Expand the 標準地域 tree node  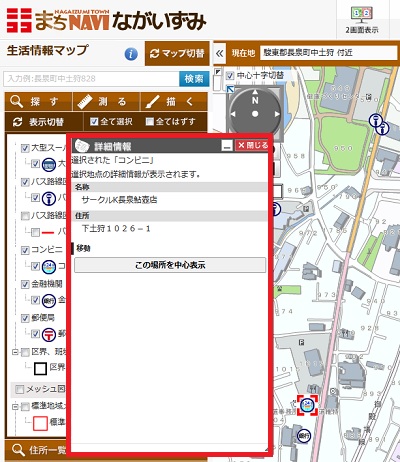tap(15, 406)
